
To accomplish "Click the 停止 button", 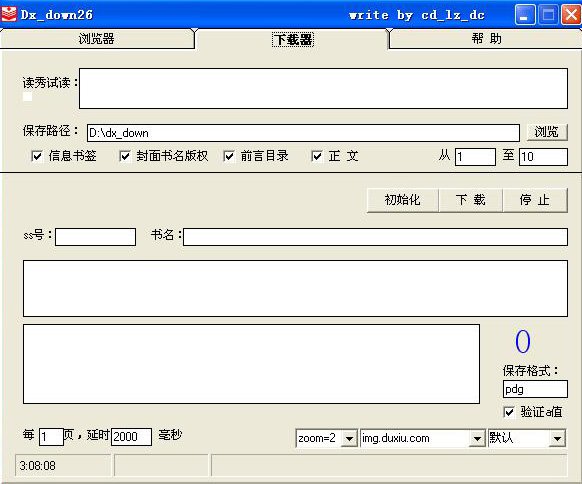I will pyautogui.click(x=535, y=200).
